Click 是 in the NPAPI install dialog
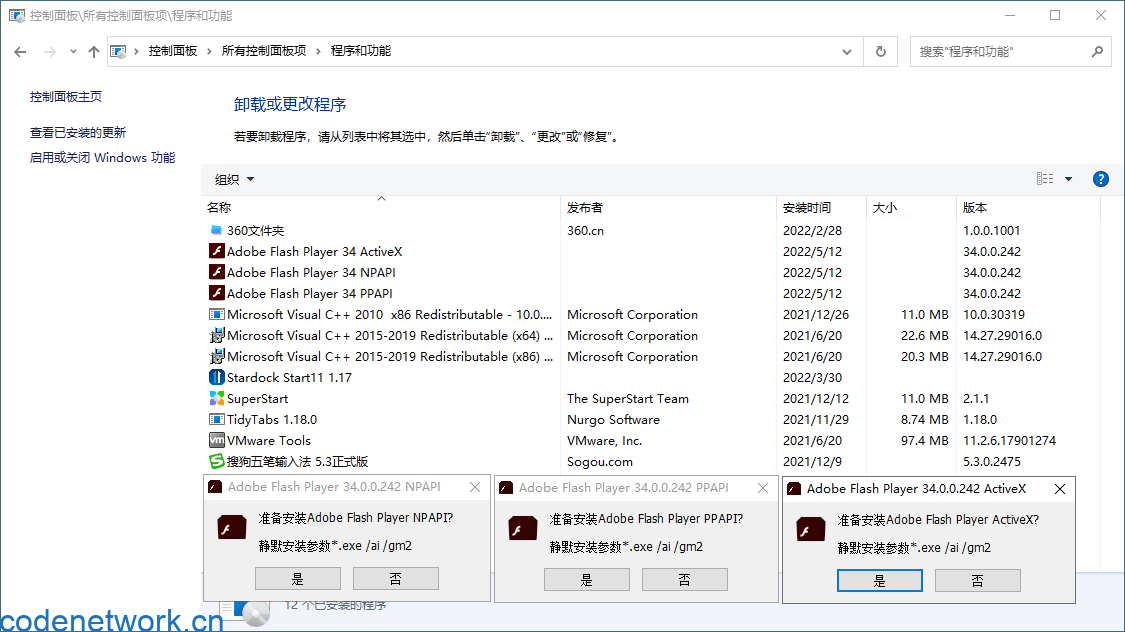1125x632 pixels. point(298,578)
